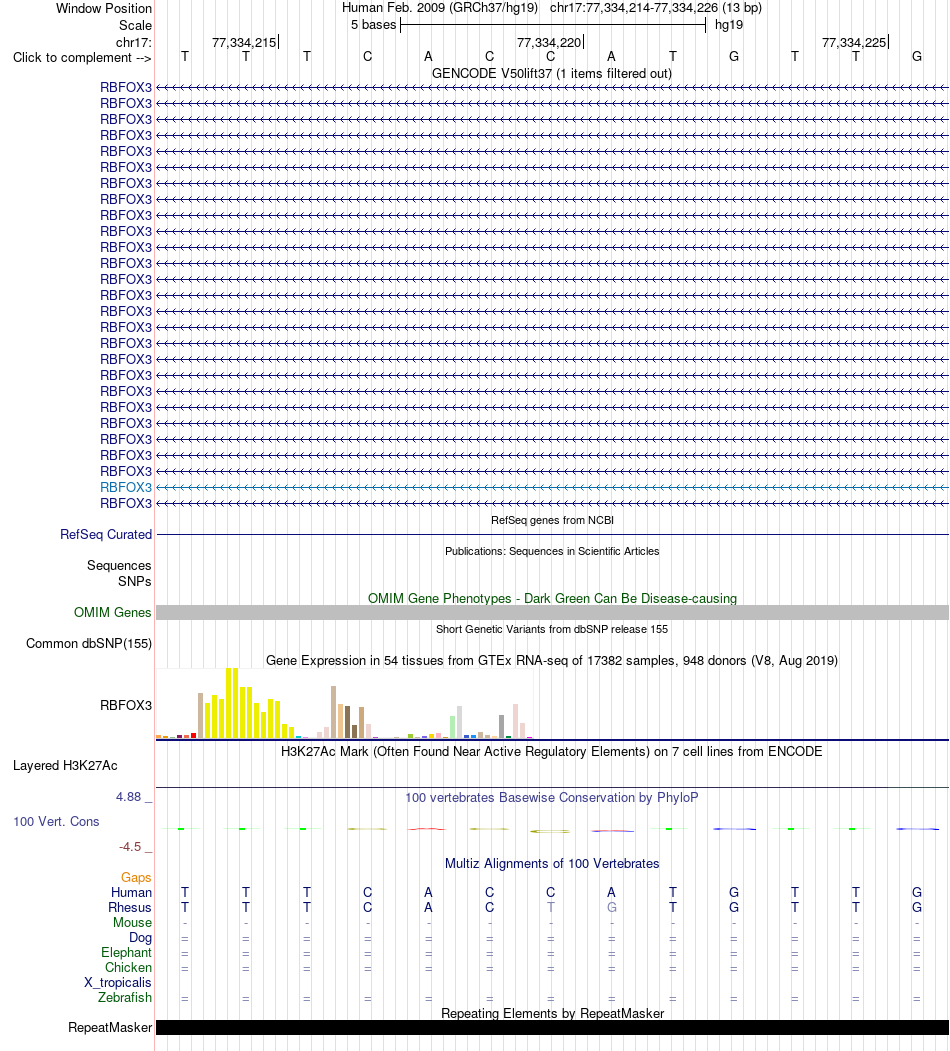
Task: Open the GENCODE V50lift37 track title
Action: click(x=552, y=73)
